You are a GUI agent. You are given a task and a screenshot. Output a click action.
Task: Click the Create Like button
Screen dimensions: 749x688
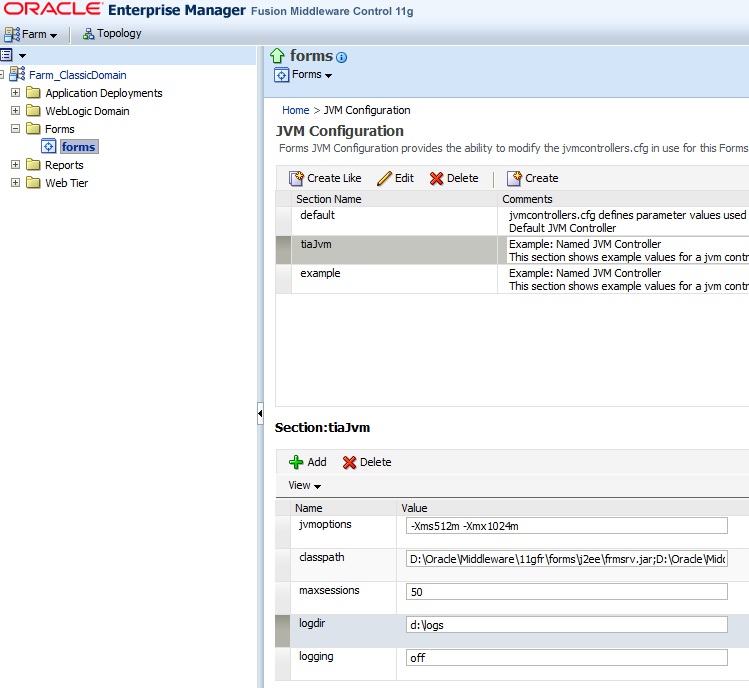pyautogui.click(x=325, y=178)
